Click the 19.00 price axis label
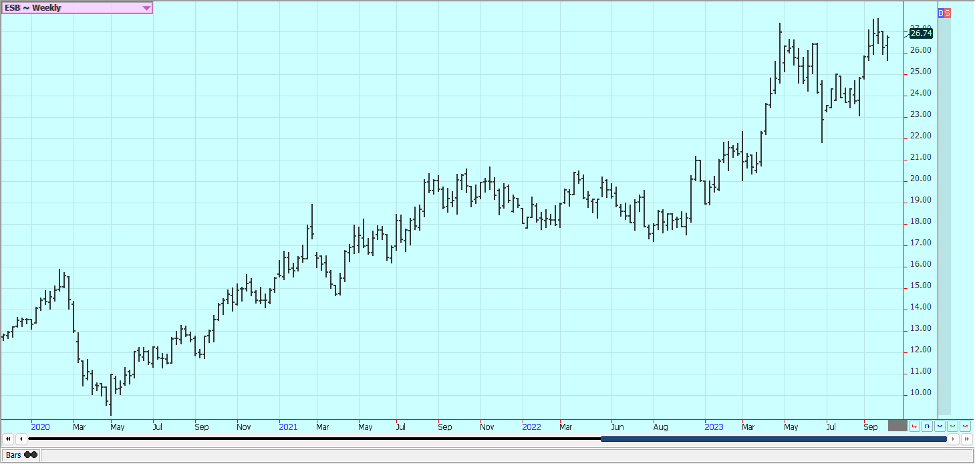 (x=921, y=200)
